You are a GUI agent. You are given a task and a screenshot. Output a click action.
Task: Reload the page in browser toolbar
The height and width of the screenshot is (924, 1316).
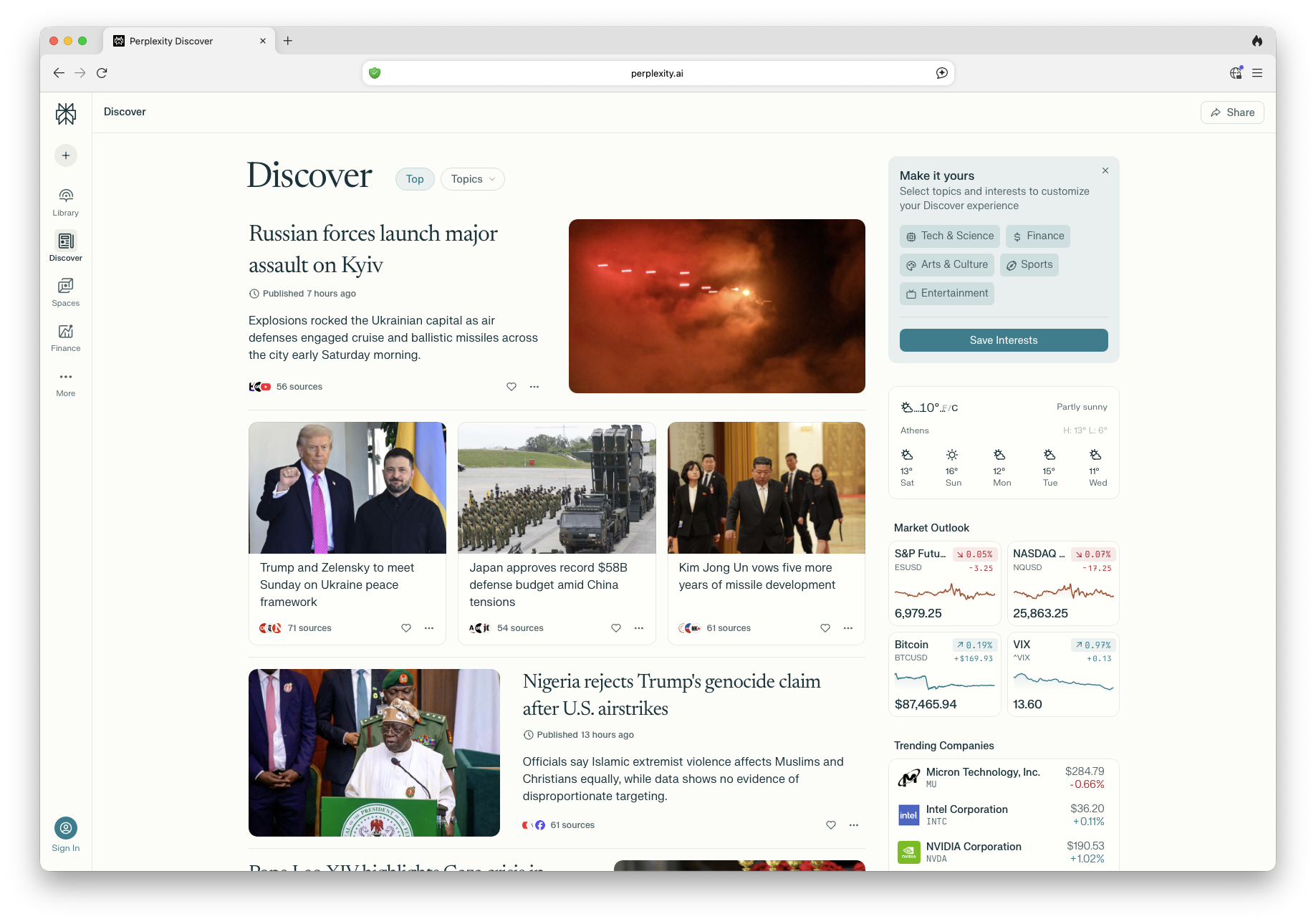[102, 73]
